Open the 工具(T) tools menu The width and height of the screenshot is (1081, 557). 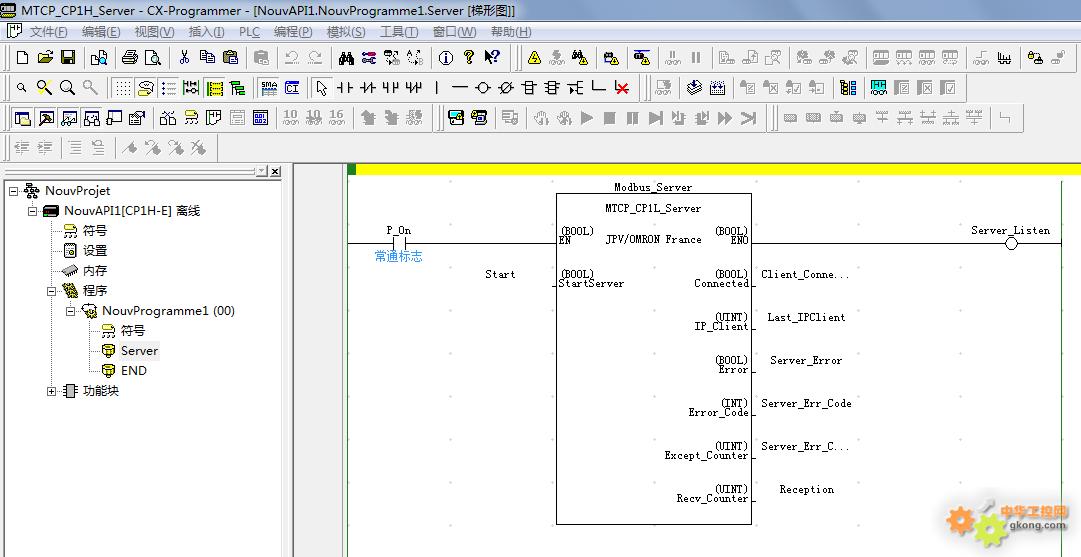click(398, 32)
